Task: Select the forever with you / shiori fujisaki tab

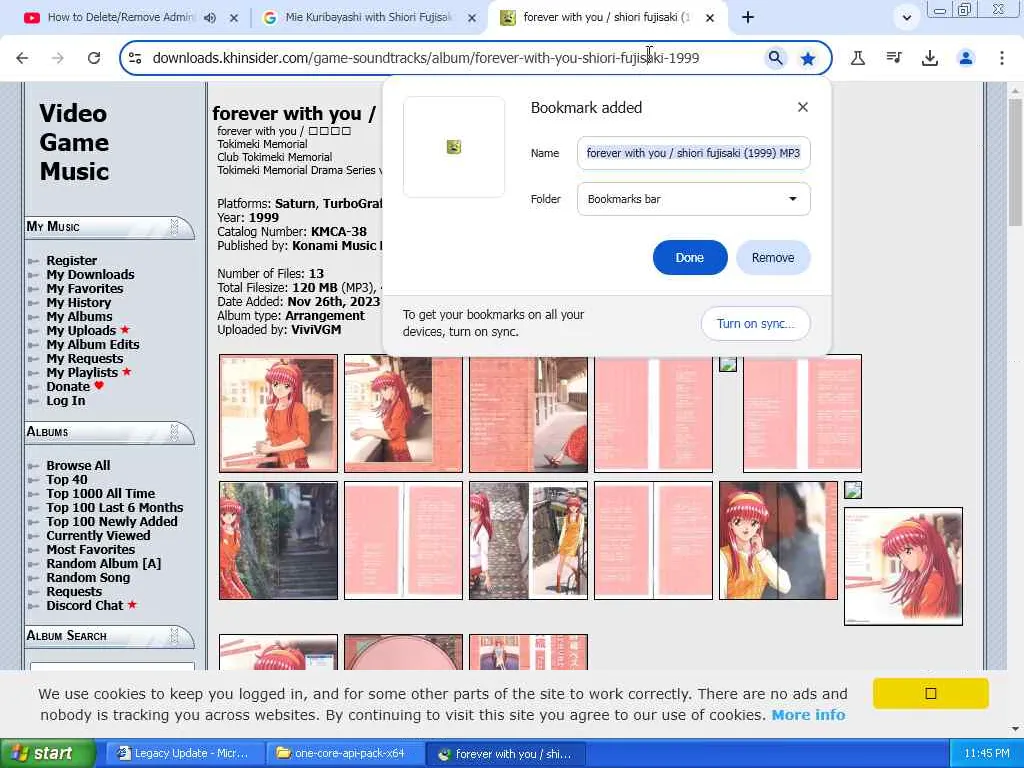Action: click(606, 18)
